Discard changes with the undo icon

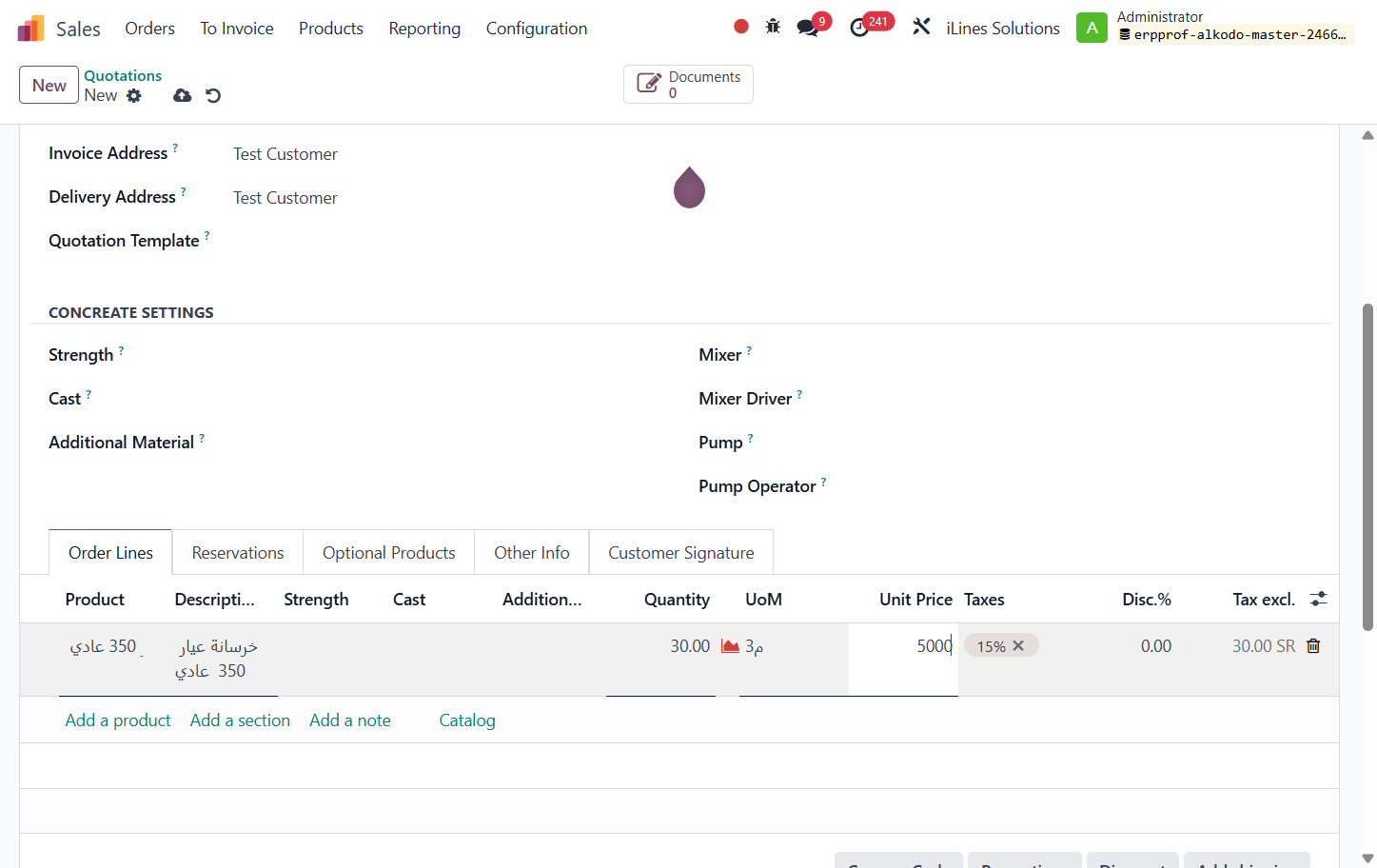213,95
